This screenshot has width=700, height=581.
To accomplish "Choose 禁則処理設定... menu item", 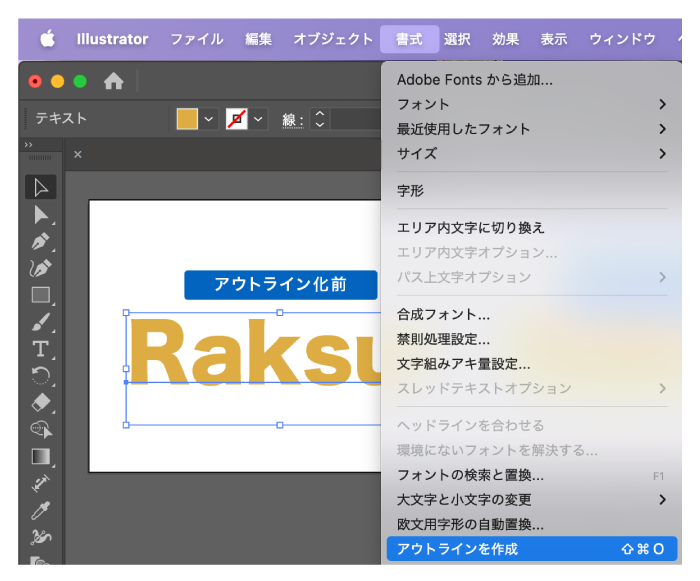I will coord(531,339).
